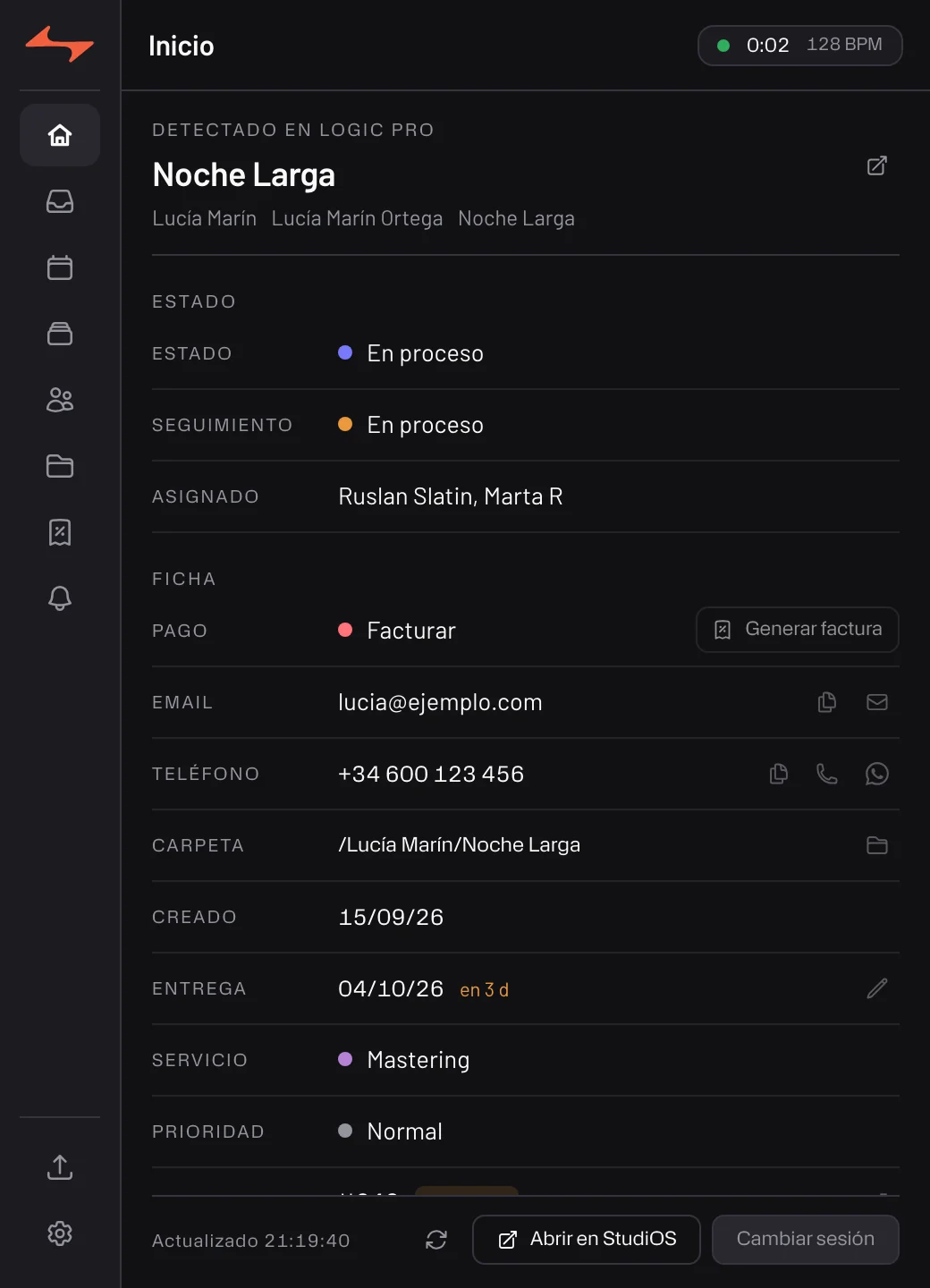This screenshot has width=930, height=1288.
Task: Click the Upload icon in sidebar
Action: pyautogui.click(x=60, y=1167)
